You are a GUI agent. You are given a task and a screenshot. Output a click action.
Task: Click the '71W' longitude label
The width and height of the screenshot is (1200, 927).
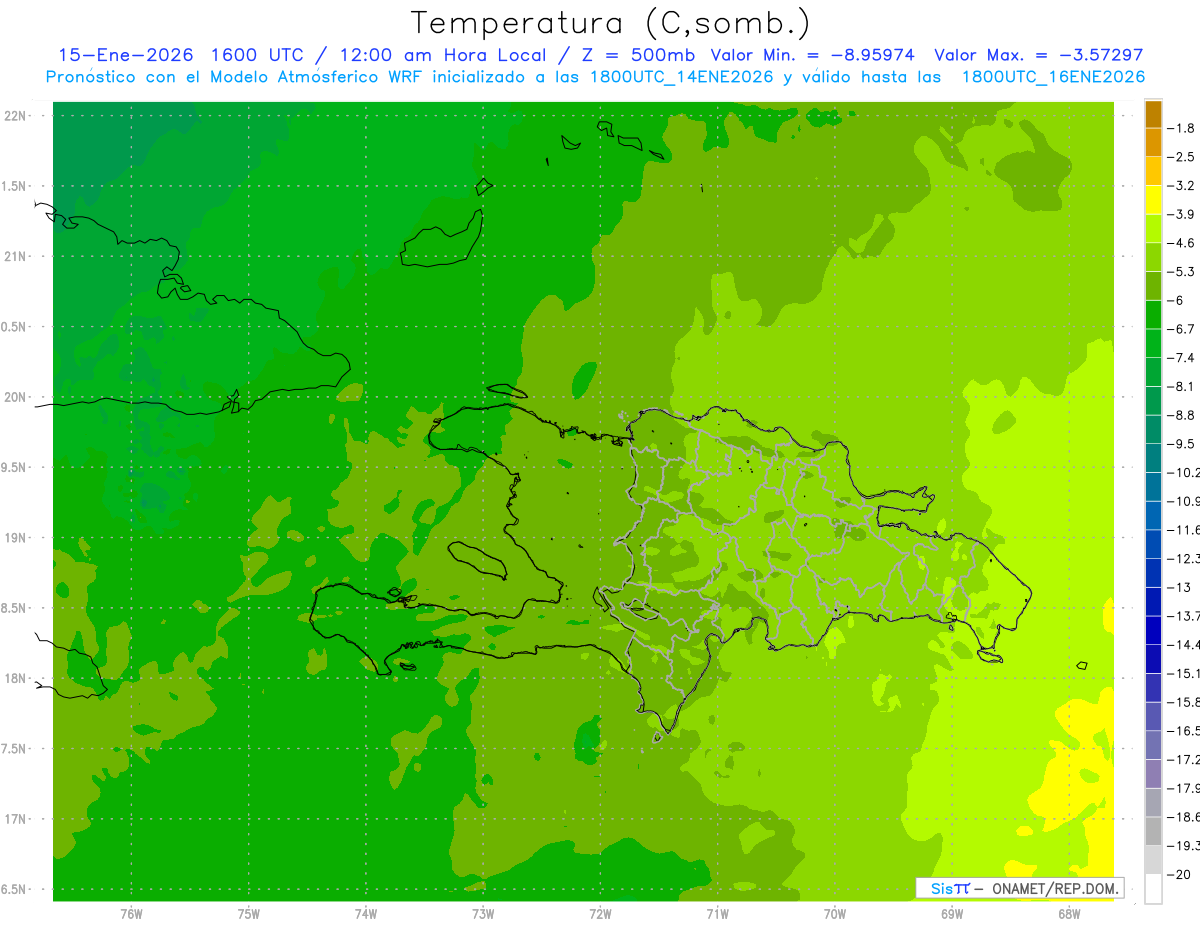717,913
